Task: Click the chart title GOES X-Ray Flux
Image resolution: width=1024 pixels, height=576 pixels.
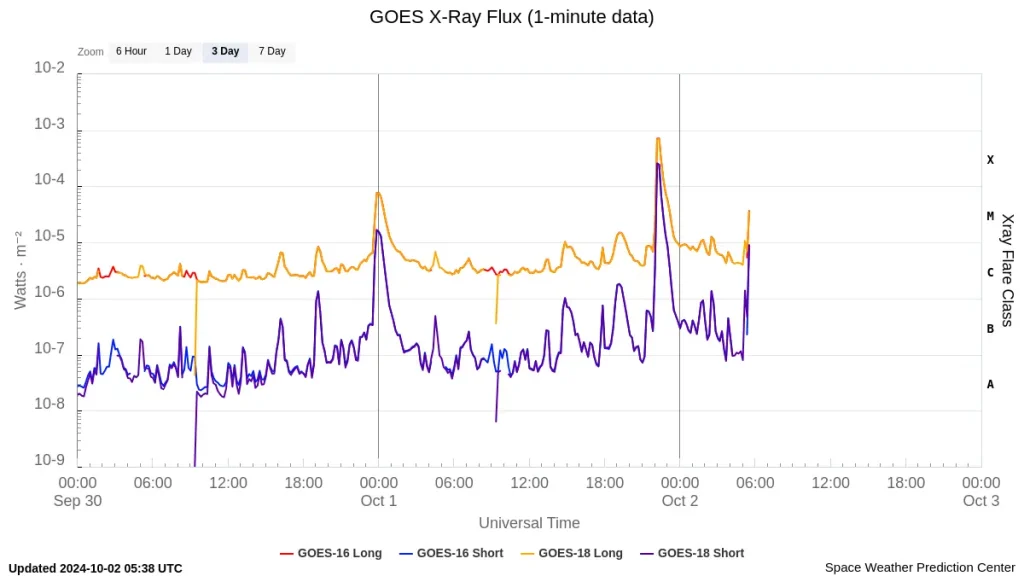Action: pos(512,17)
